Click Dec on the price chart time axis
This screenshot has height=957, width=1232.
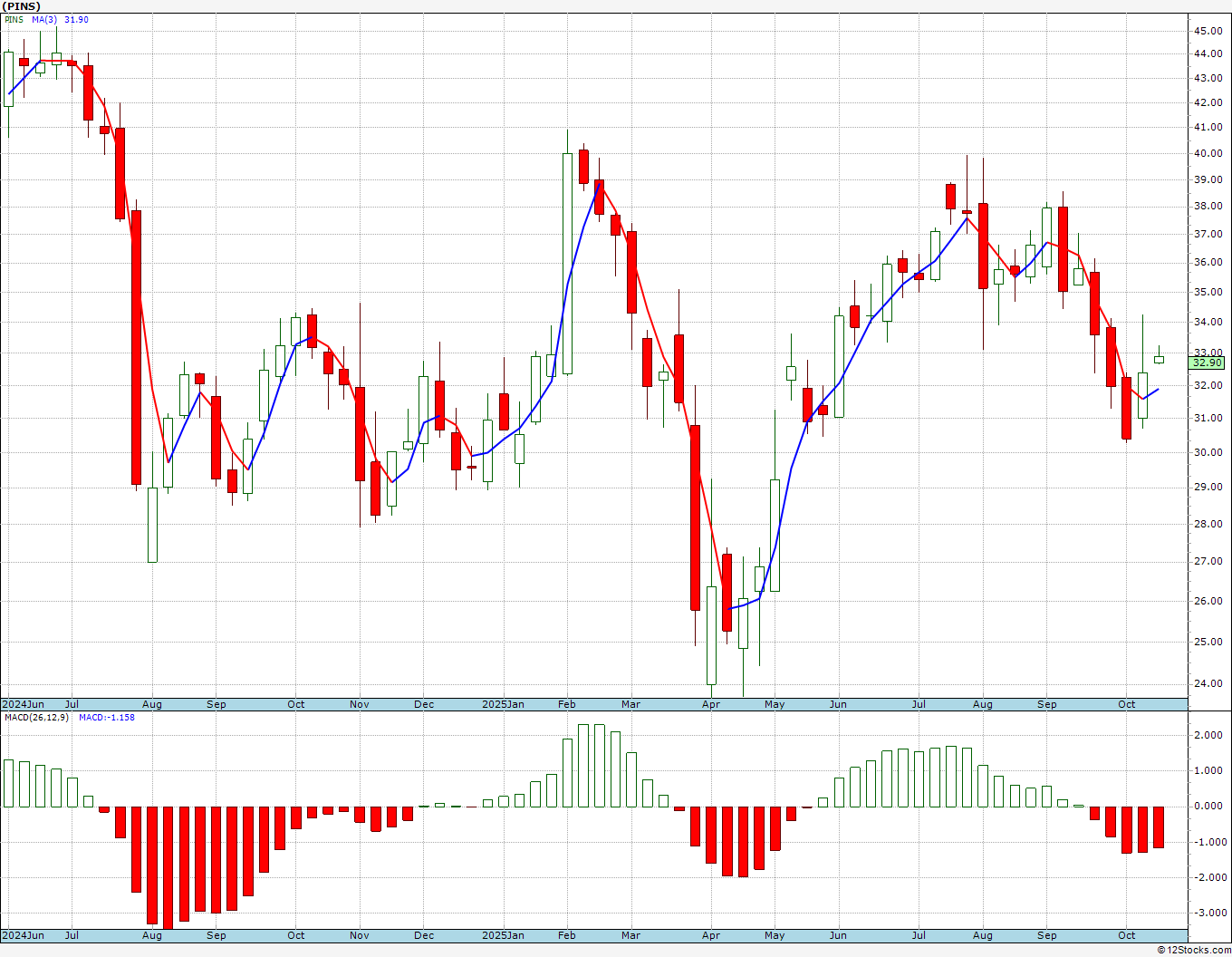(424, 704)
